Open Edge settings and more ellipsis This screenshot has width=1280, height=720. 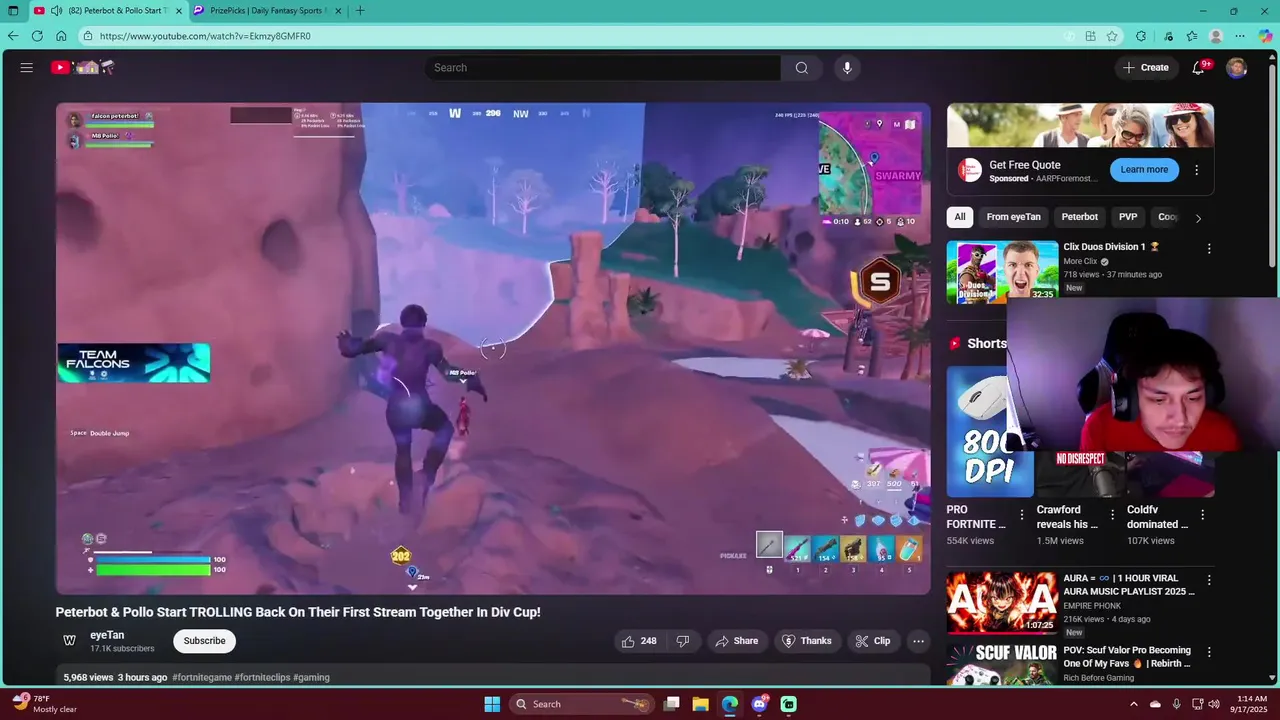coord(1241,36)
